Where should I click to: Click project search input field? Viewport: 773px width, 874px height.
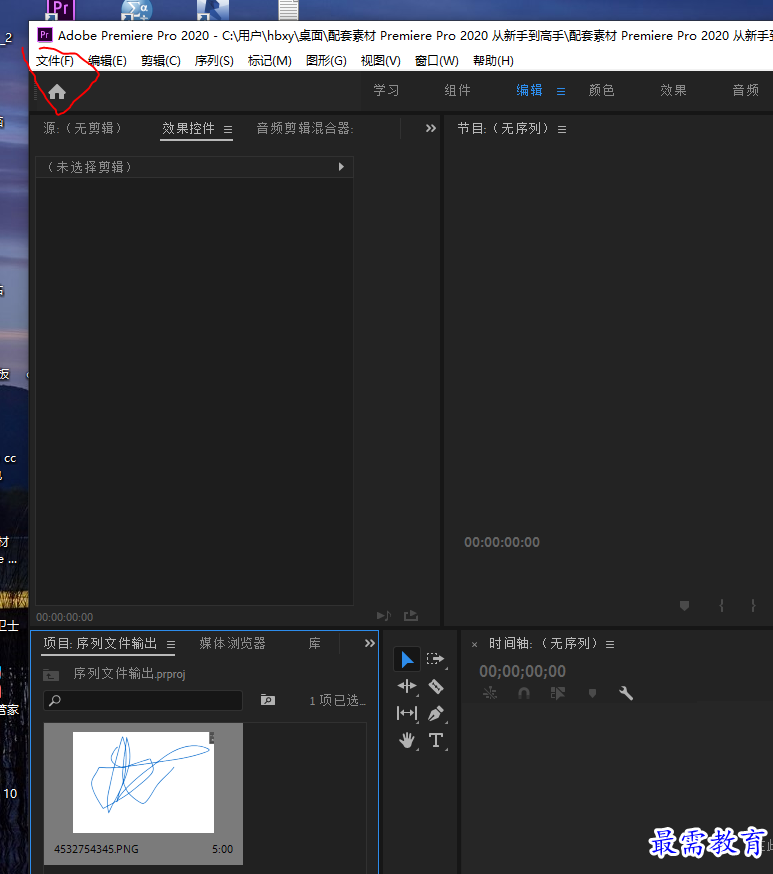click(x=143, y=700)
